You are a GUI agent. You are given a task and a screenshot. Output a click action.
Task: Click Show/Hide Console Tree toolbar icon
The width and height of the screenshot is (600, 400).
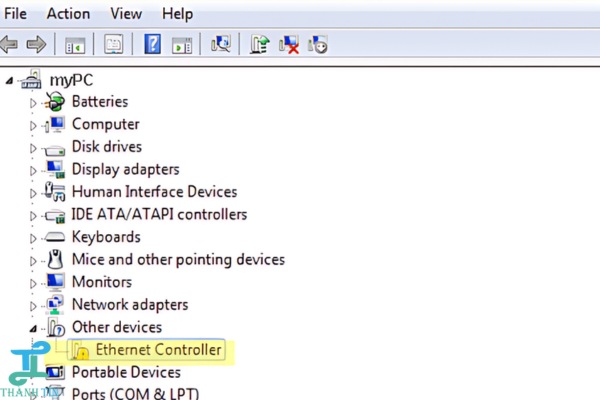click(x=75, y=44)
